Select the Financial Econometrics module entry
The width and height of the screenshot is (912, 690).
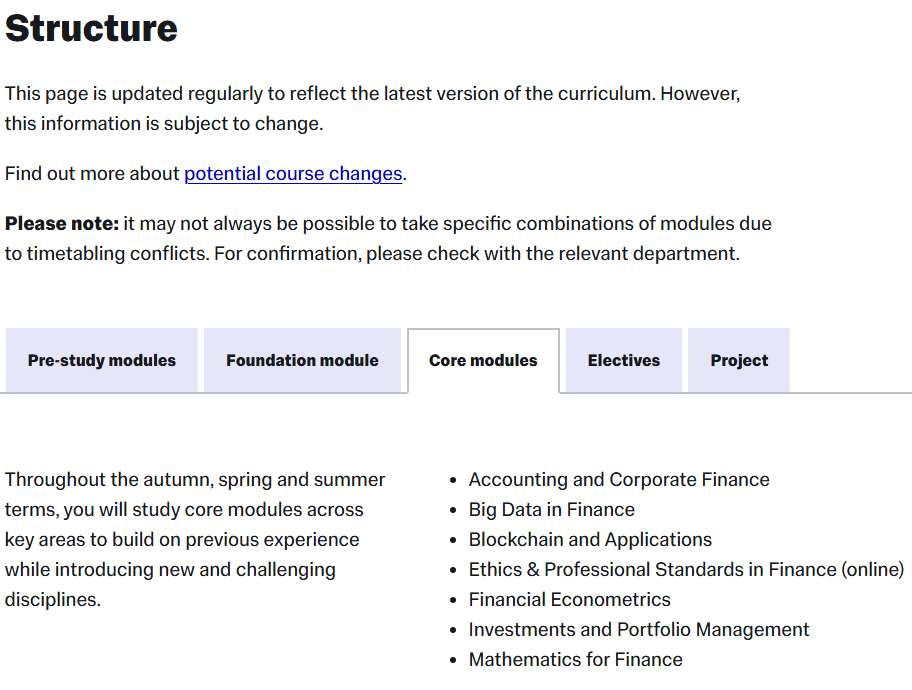click(x=569, y=600)
